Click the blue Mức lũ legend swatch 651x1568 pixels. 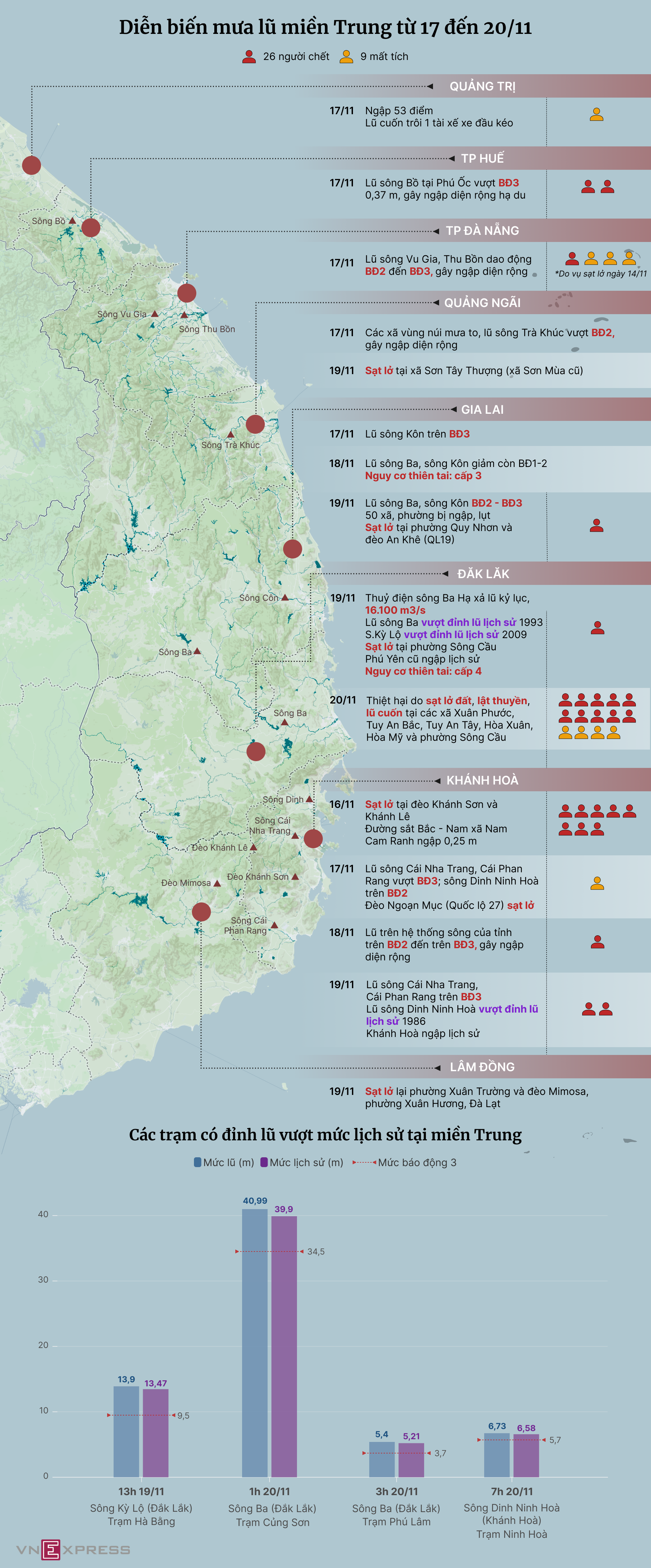pyautogui.click(x=197, y=1162)
